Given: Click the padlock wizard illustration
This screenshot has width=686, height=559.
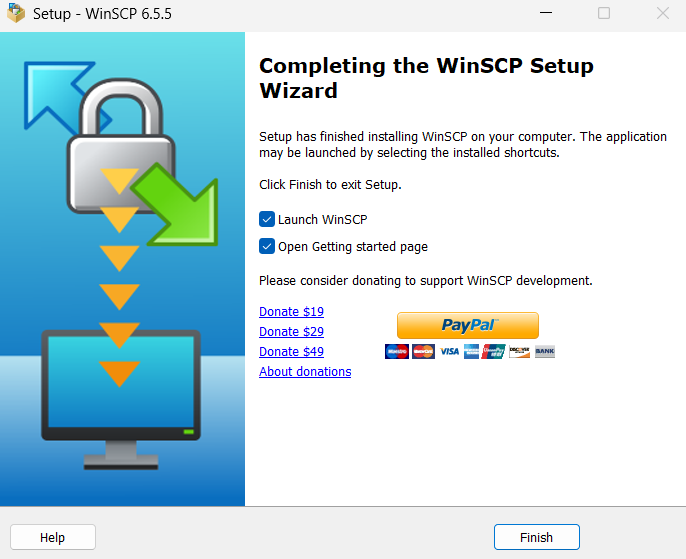Looking at the screenshot, I should click(x=121, y=147).
